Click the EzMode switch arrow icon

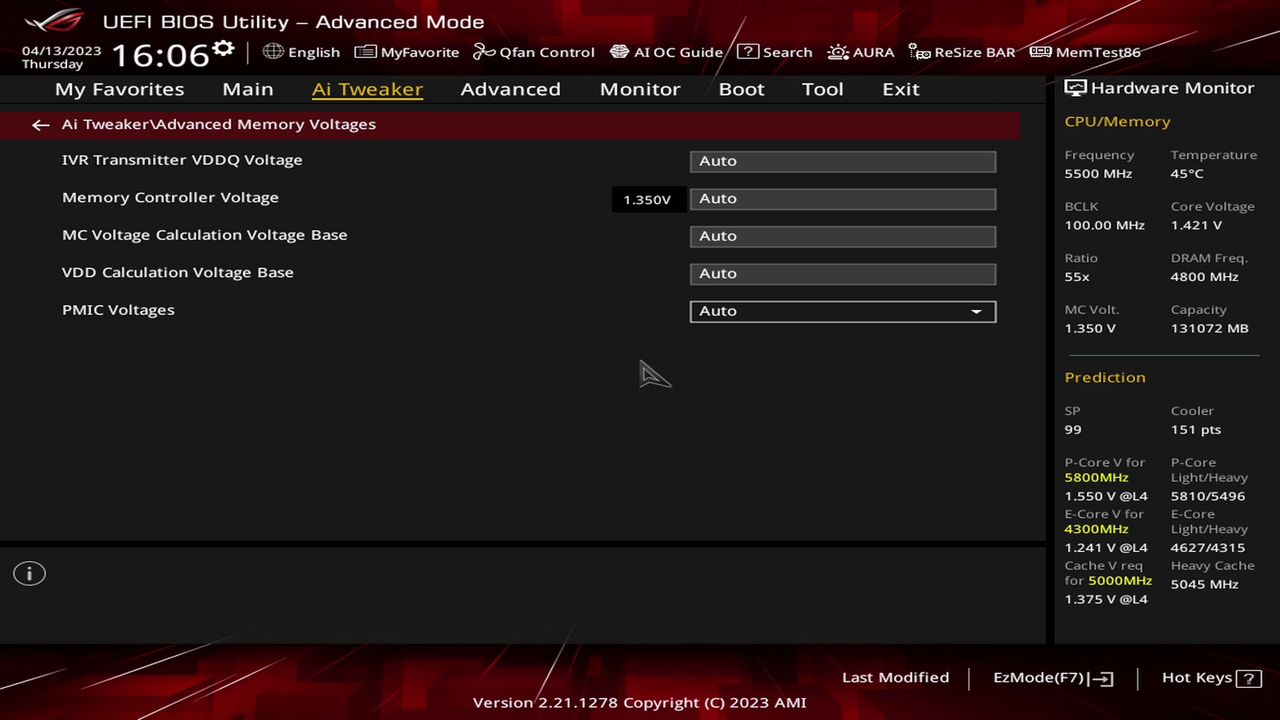click(x=1102, y=678)
